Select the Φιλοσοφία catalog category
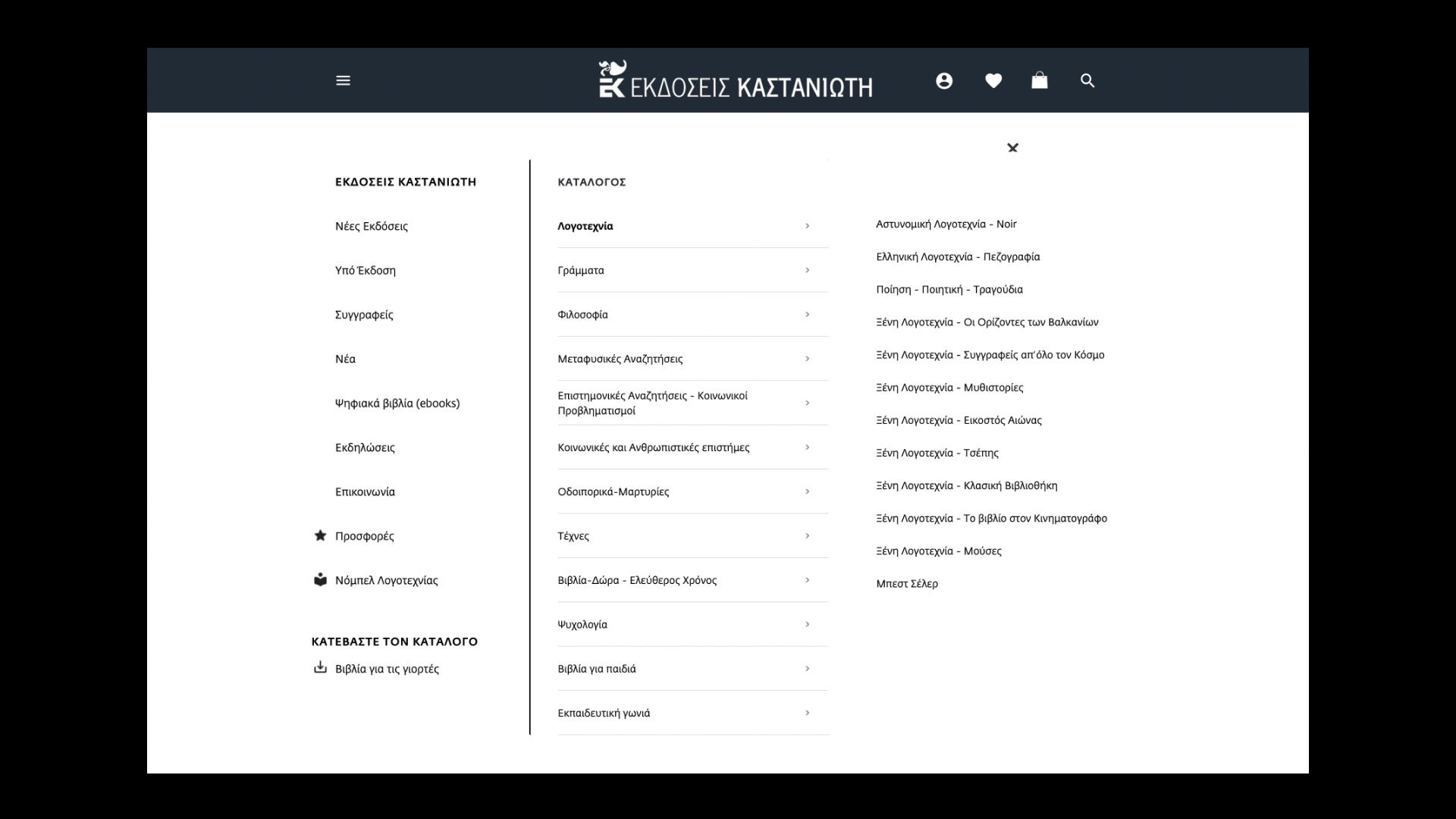The image size is (1456, 819). [x=582, y=315]
